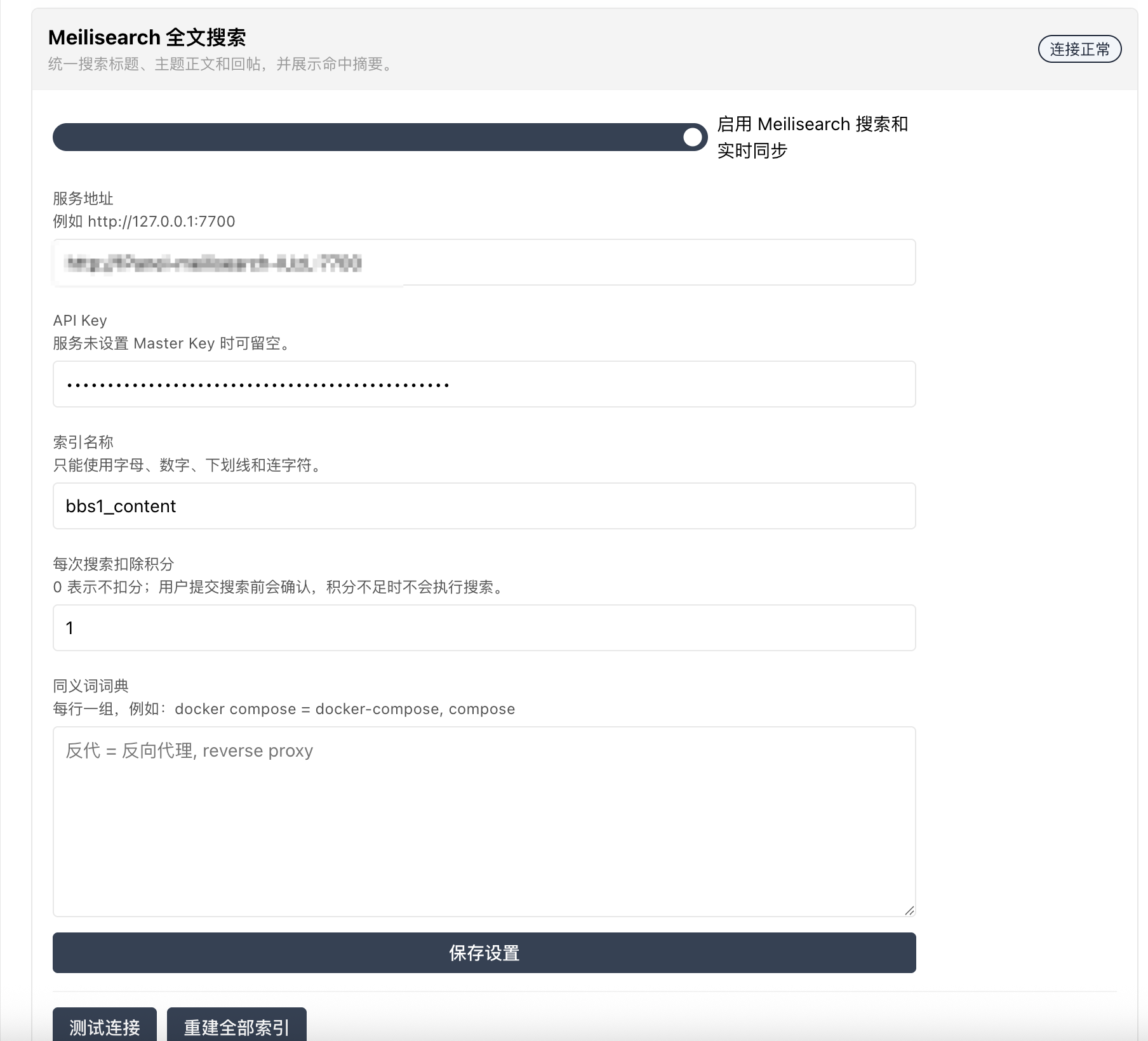Focus the API Key password field
Image resolution: width=1148 pixels, height=1041 pixels.
pos(484,384)
